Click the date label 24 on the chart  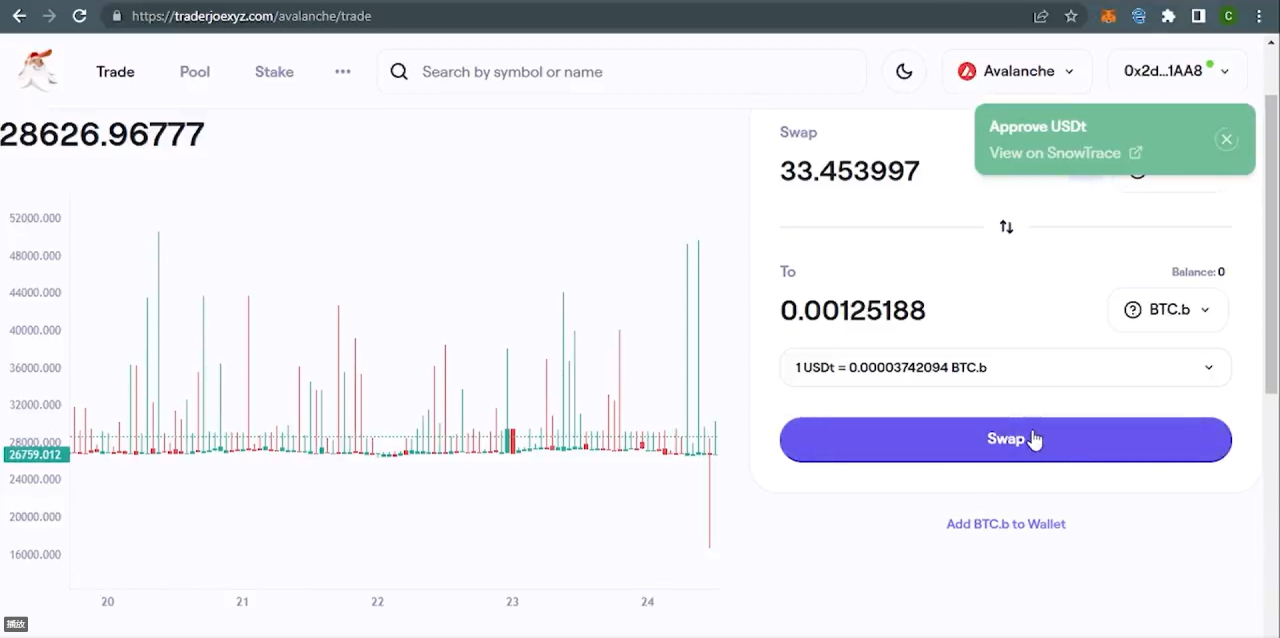647,602
